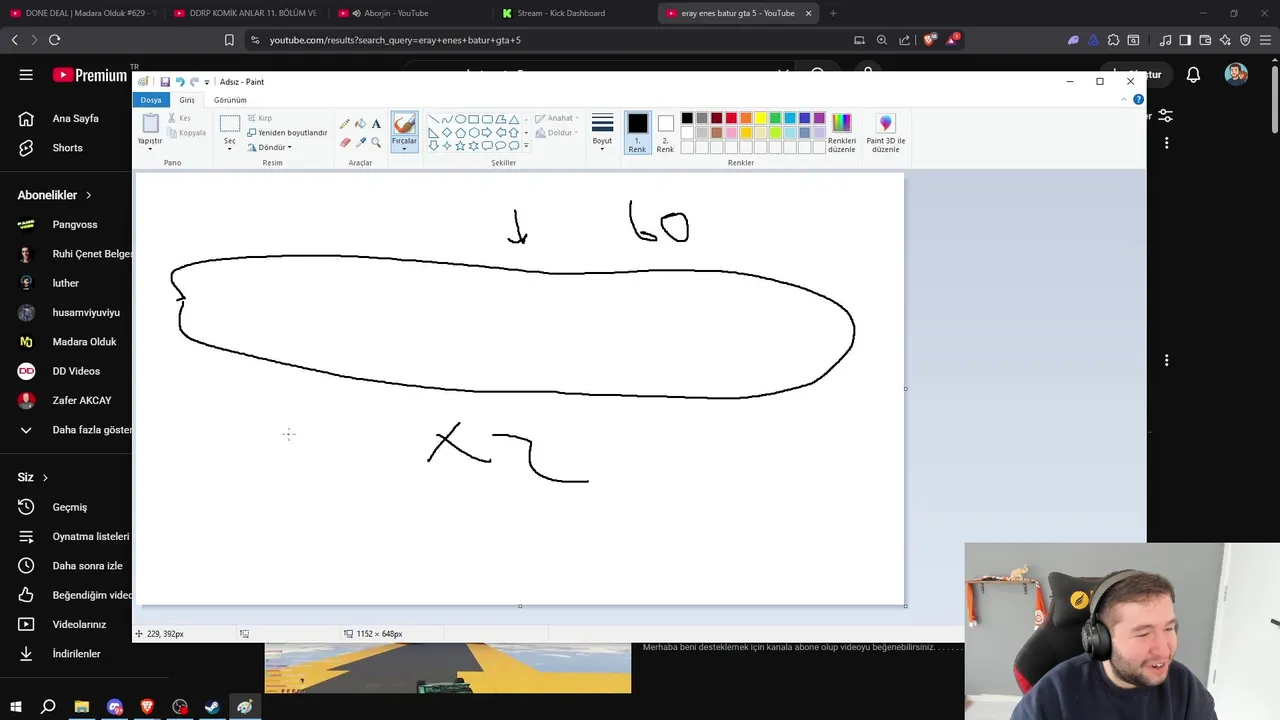Open Paint Help question mark icon
This screenshot has width=1280, height=720.
[x=1138, y=100]
